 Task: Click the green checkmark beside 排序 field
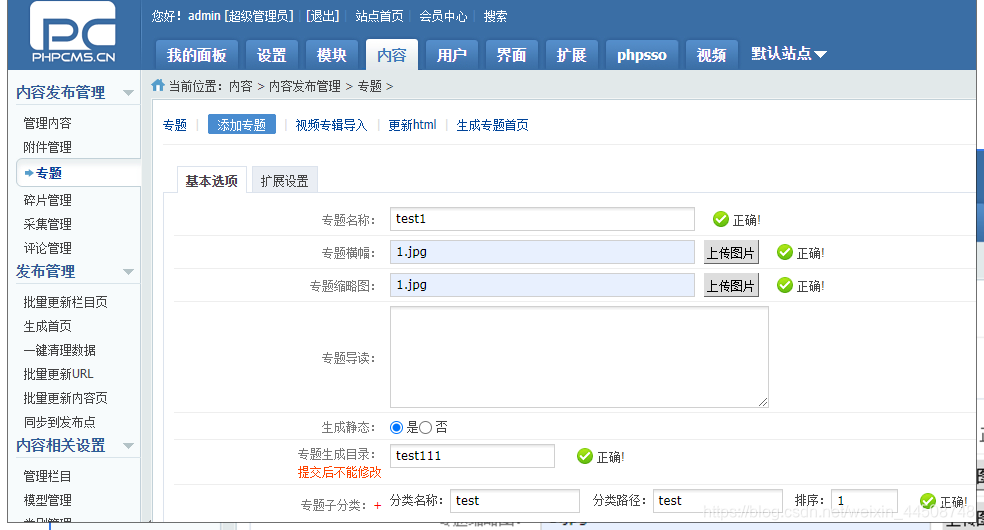coord(928,501)
